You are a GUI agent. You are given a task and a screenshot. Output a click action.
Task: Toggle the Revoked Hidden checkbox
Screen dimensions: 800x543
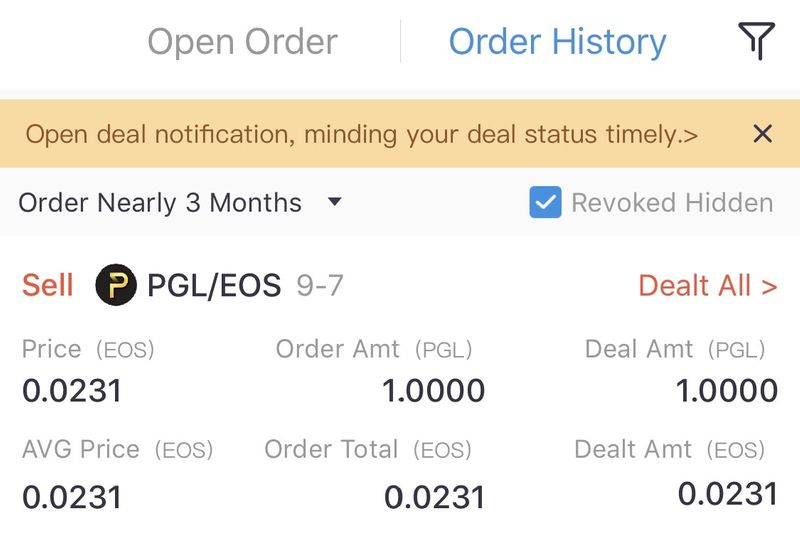[545, 203]
